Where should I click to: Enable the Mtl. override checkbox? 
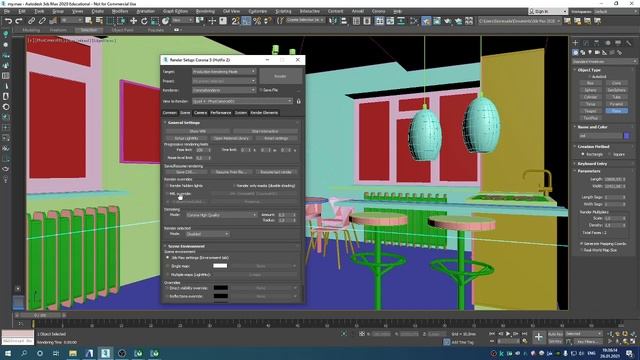click(167, 194)
